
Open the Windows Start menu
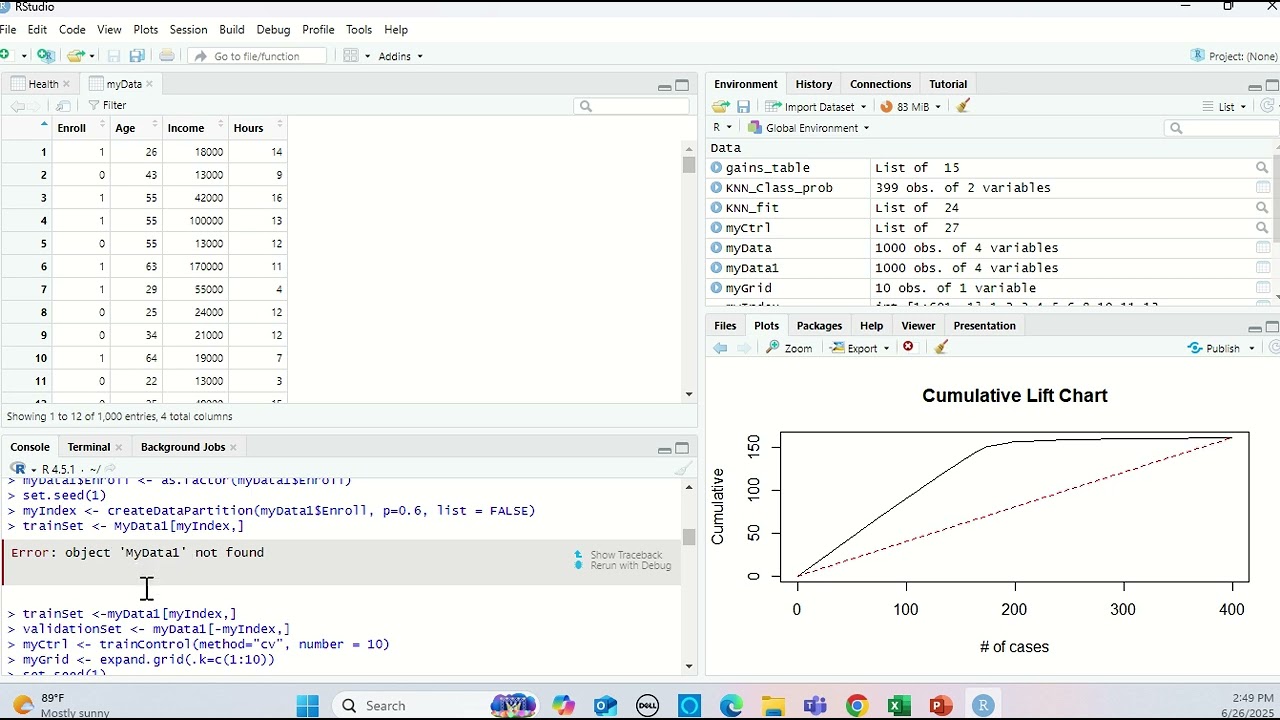[x=307, y=706]
